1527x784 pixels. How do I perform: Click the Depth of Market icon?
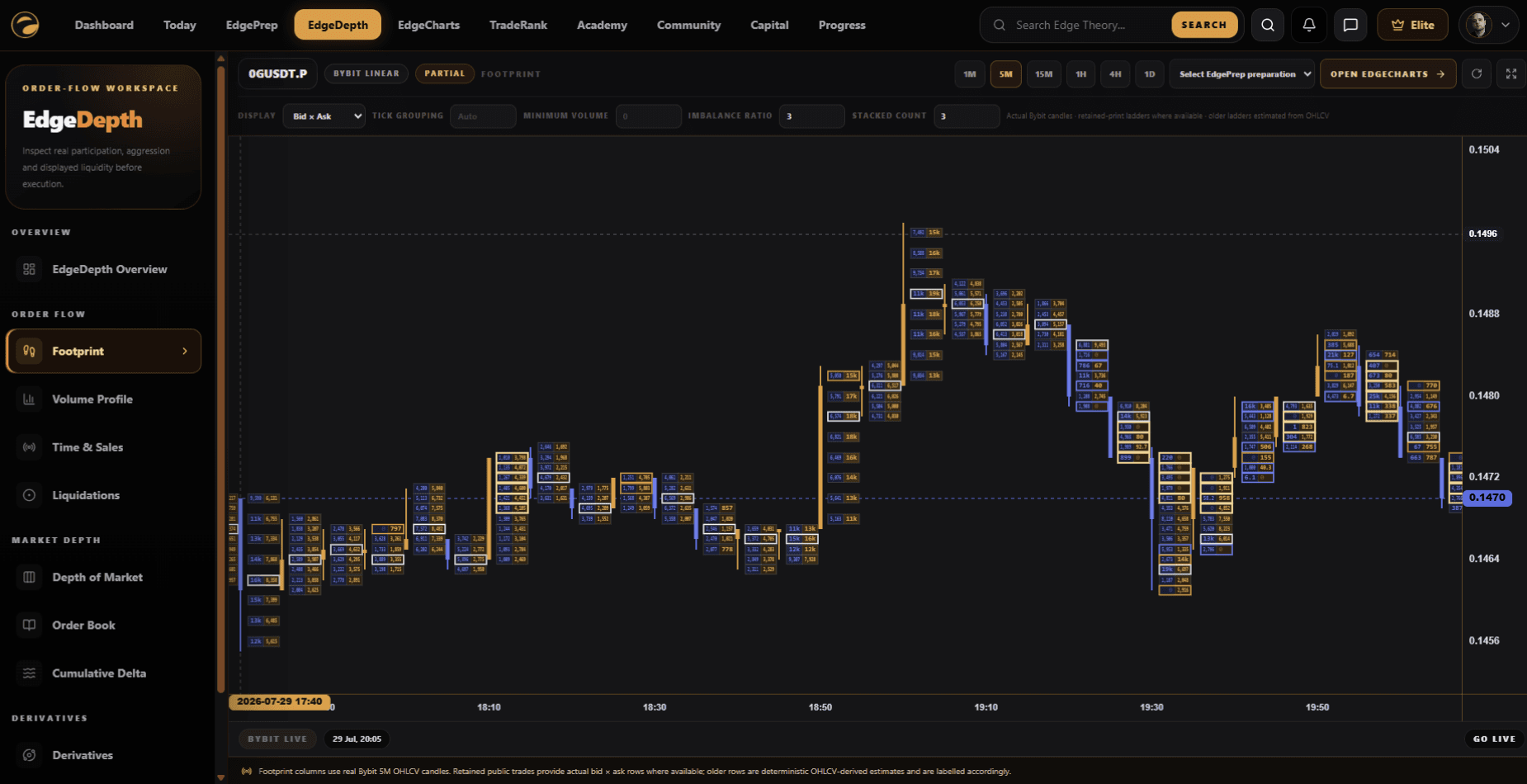(29, 577)
